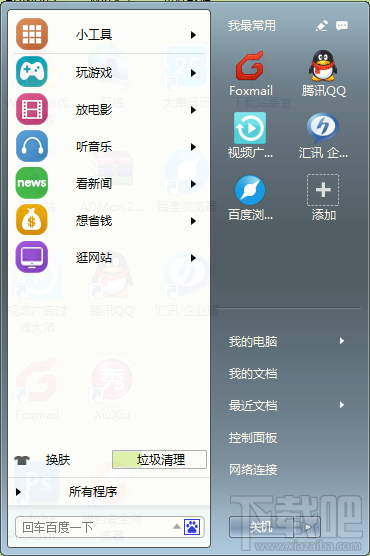Open the video ad filter app icon

point(250,128)
